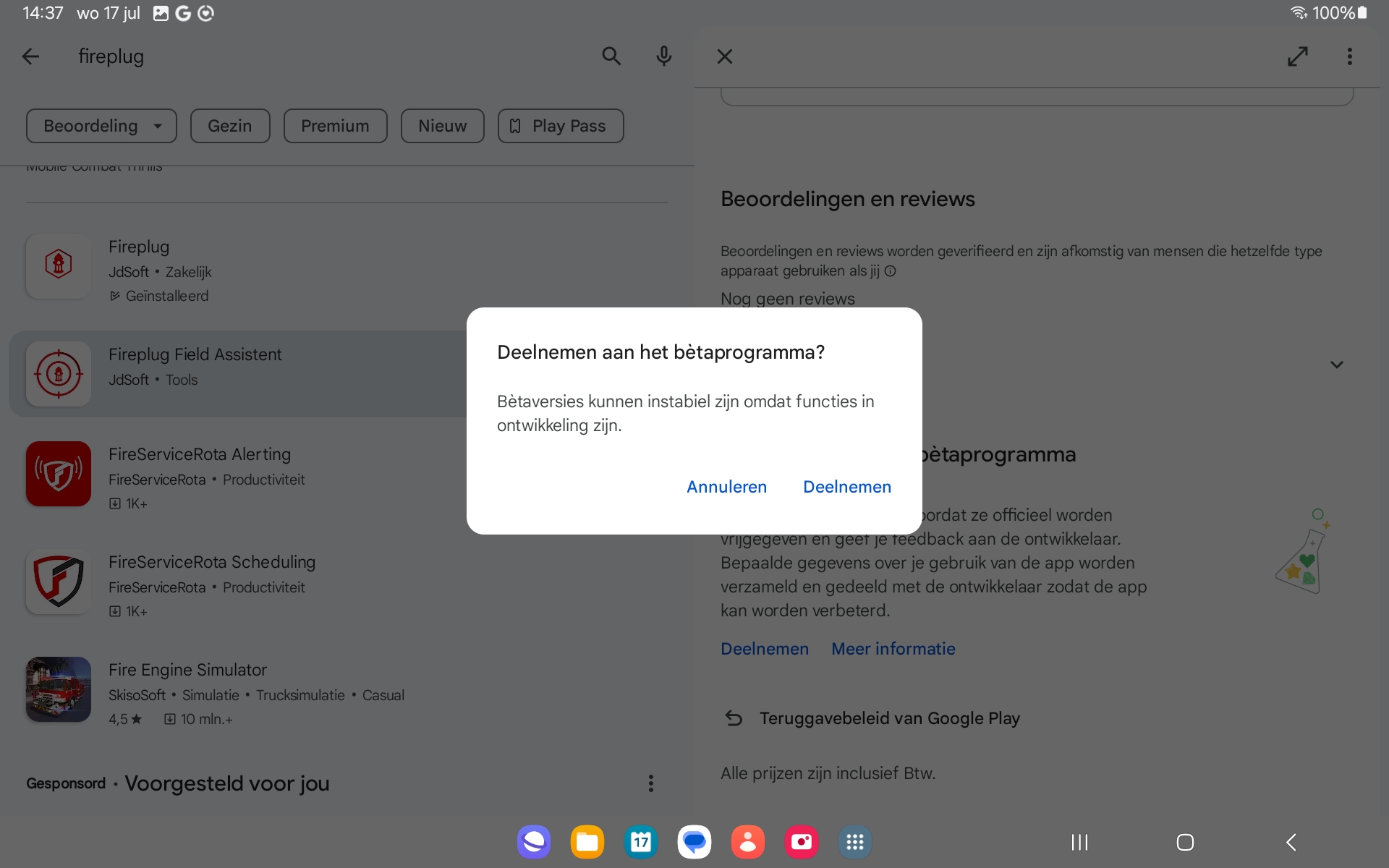
Task: Open the Beoordeling filter dropdown
Action: tap(101, 125)
